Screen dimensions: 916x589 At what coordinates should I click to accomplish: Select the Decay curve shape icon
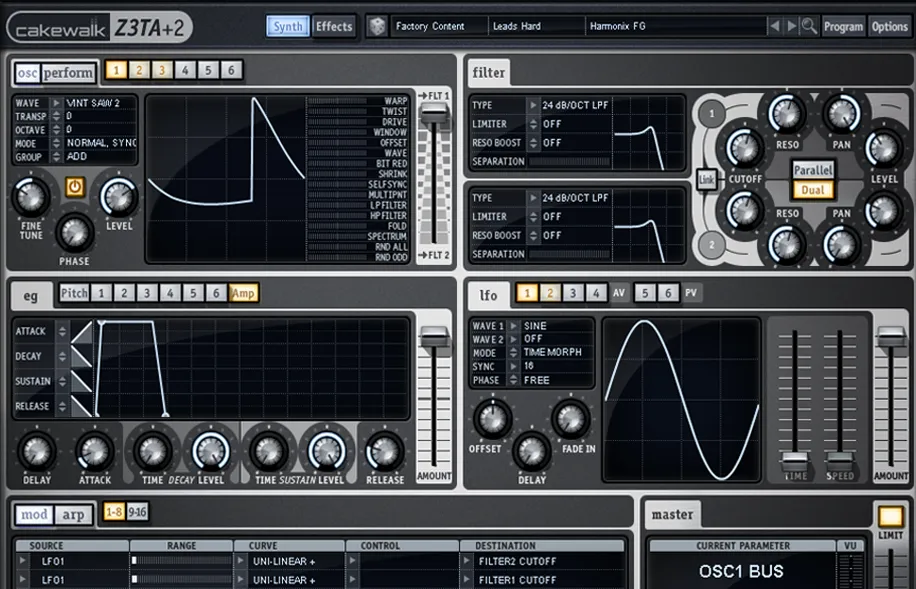click(82, 356)
